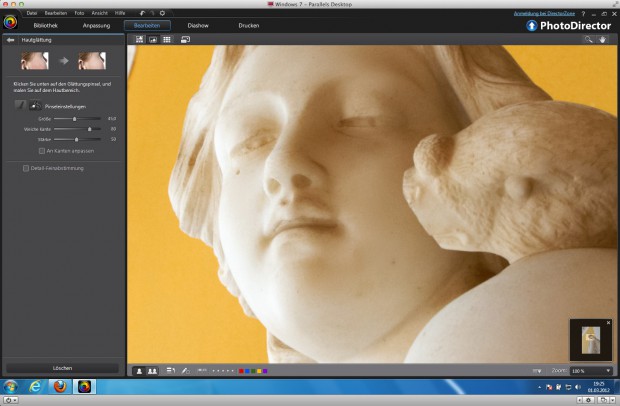The image size is (620, 406).
Task: Open Windows Start menu orb
Action: tap(11, 386)
